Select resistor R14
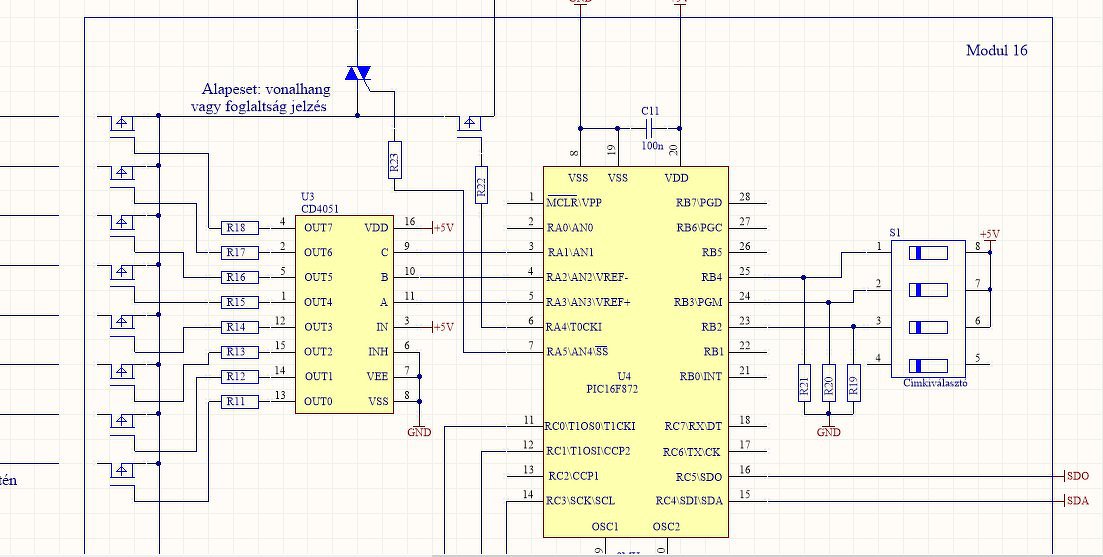 coord(240,327)
